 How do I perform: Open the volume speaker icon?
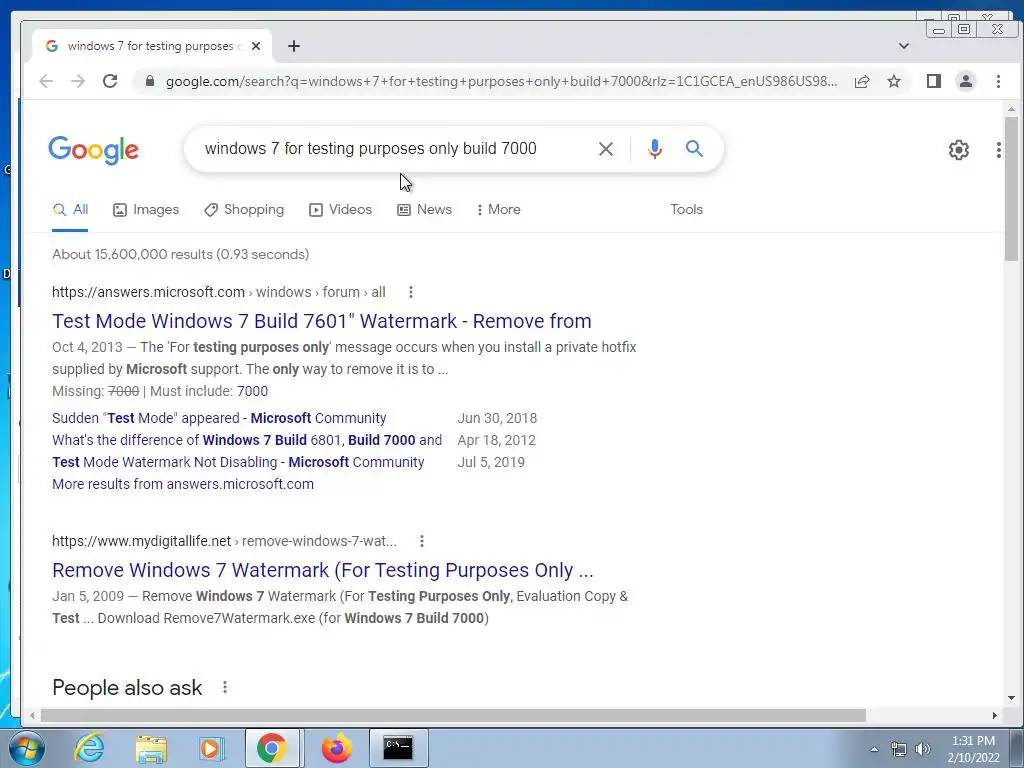[923, 748]
